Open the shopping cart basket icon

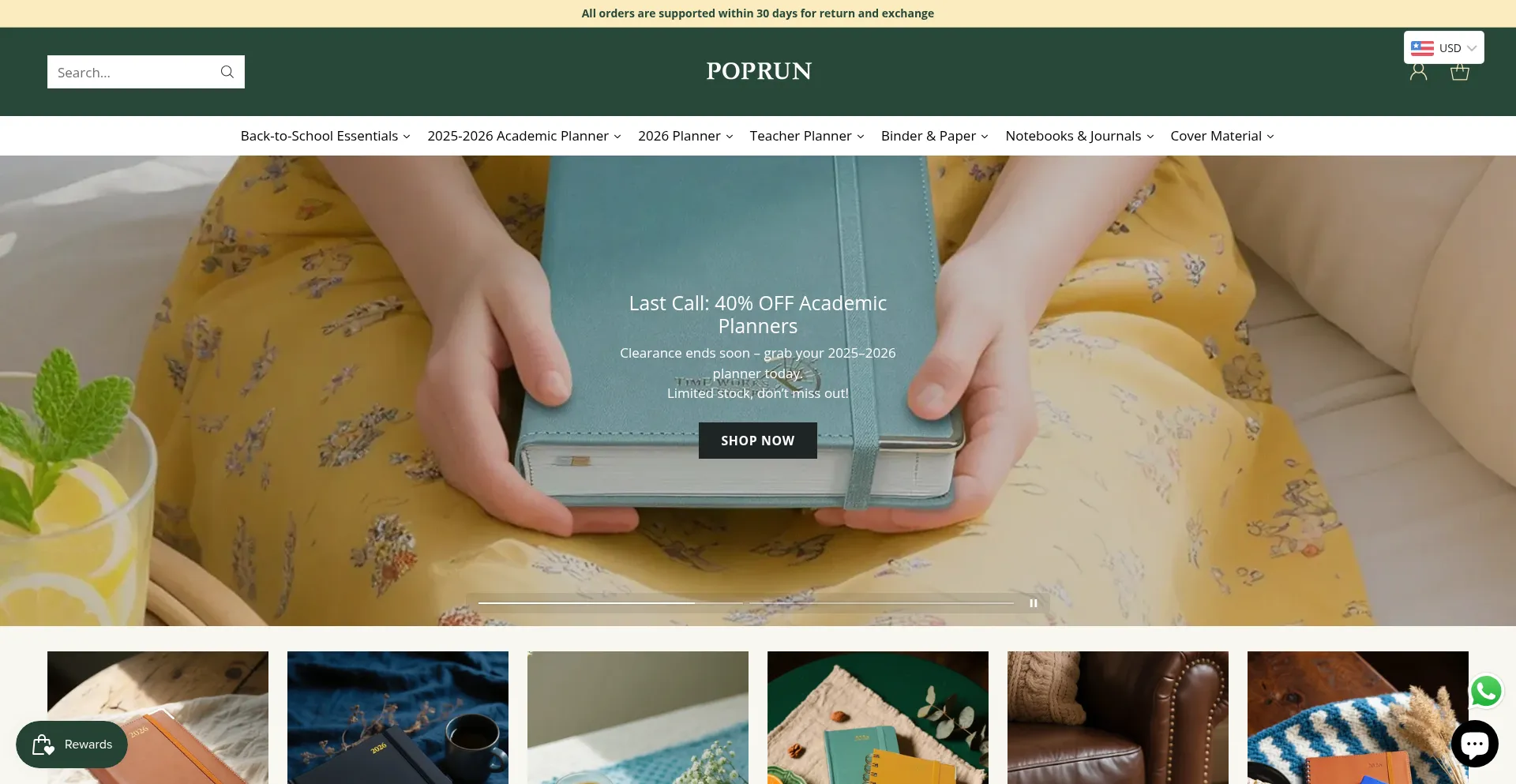pyautogui.click(x=1460, y=72)
